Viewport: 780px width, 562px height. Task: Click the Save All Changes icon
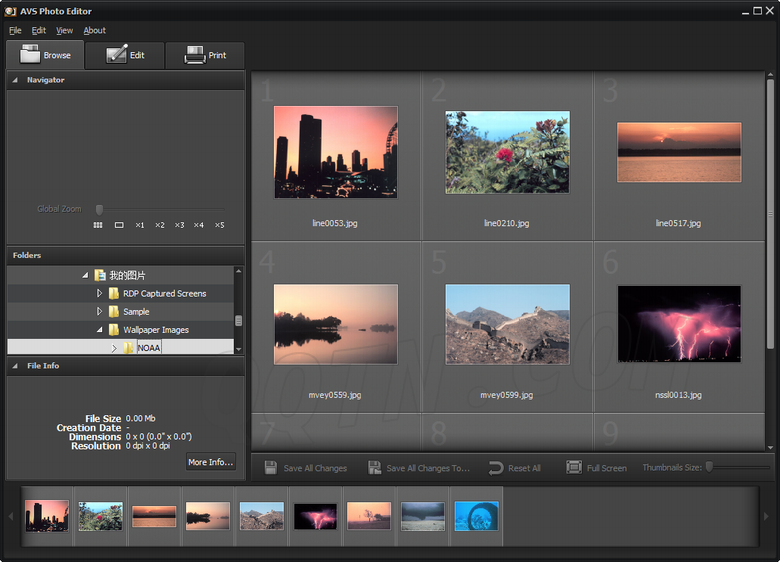[x=269, y=468]
